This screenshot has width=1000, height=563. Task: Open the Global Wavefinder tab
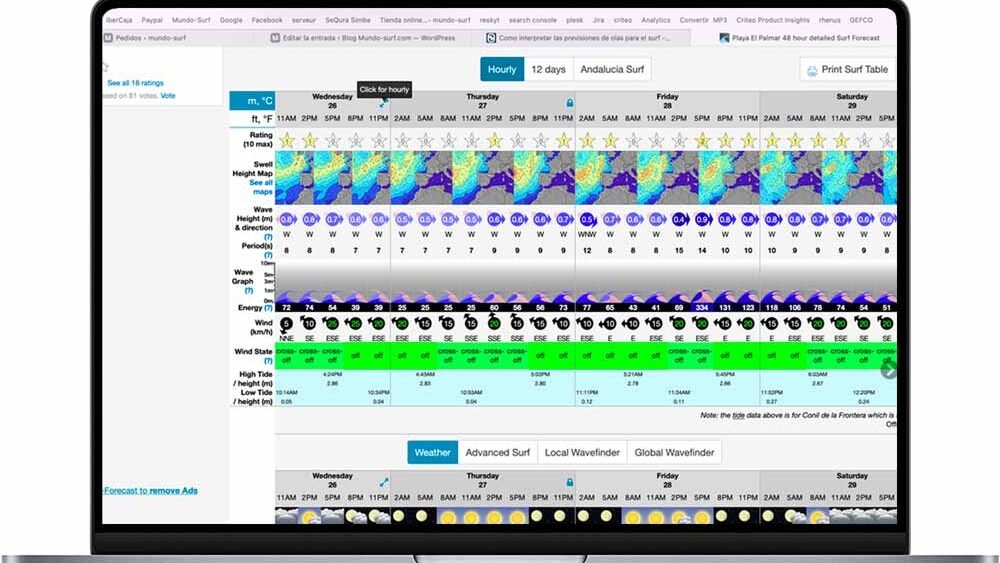coord(674,453)
